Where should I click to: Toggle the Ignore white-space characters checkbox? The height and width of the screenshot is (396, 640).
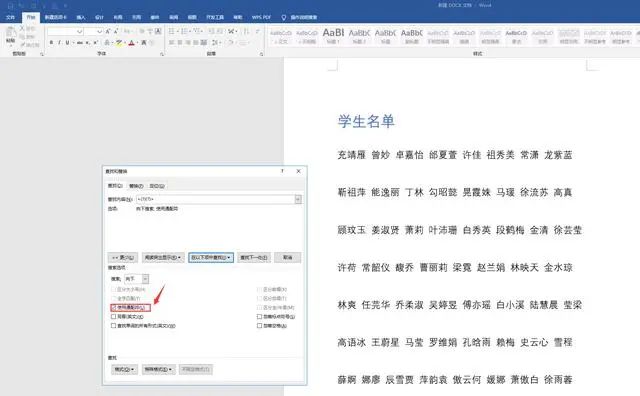tap(260, 326)
